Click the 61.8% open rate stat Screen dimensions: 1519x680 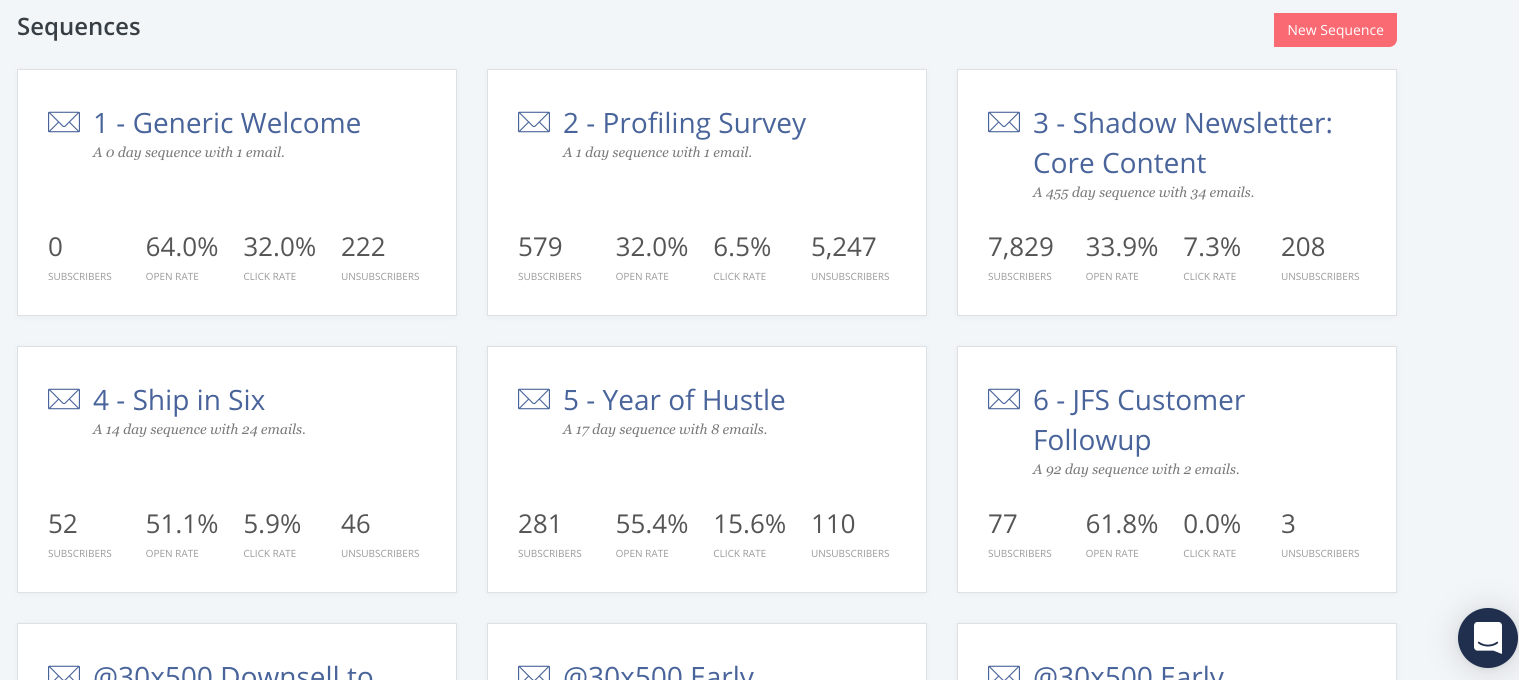[1121, 524]
